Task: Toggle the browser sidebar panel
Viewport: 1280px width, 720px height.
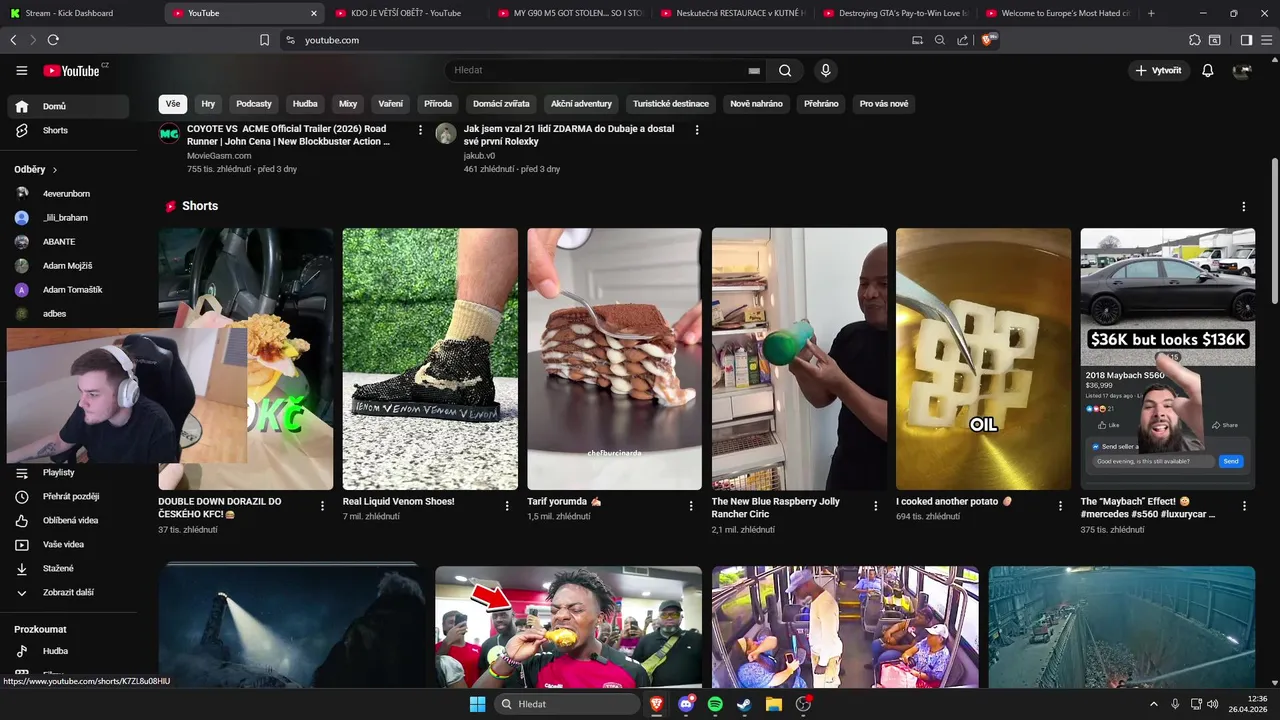Action: point(1246,40)
